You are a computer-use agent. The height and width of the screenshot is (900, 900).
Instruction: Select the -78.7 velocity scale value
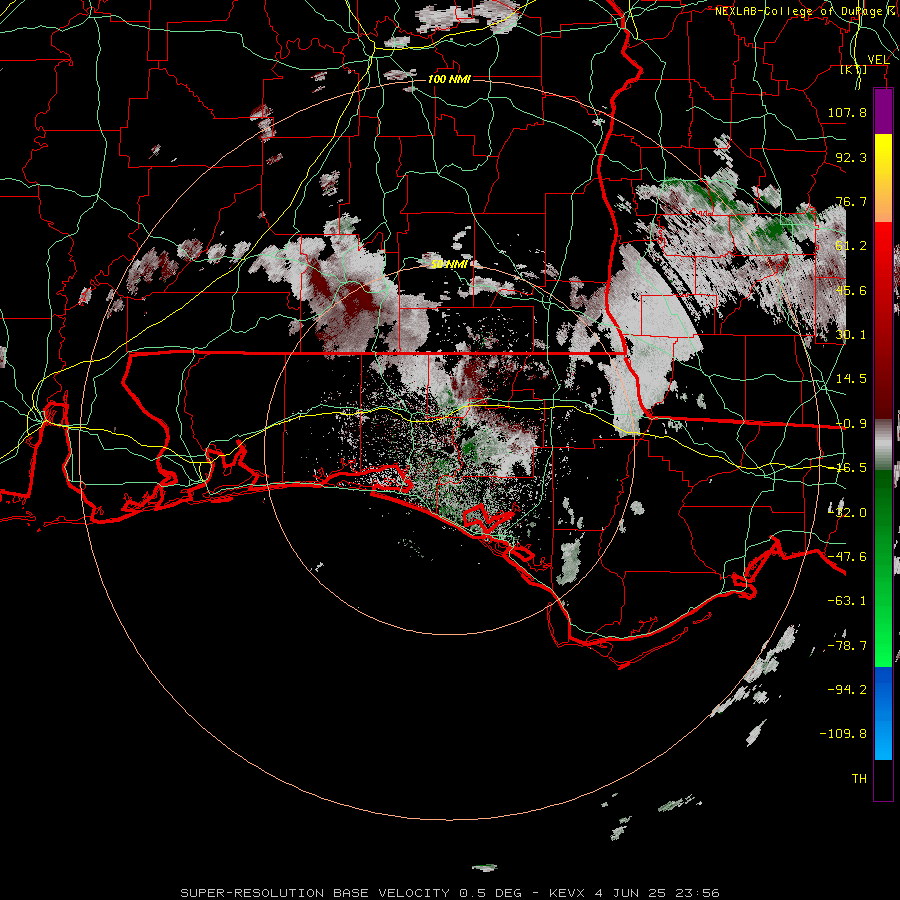848,646
